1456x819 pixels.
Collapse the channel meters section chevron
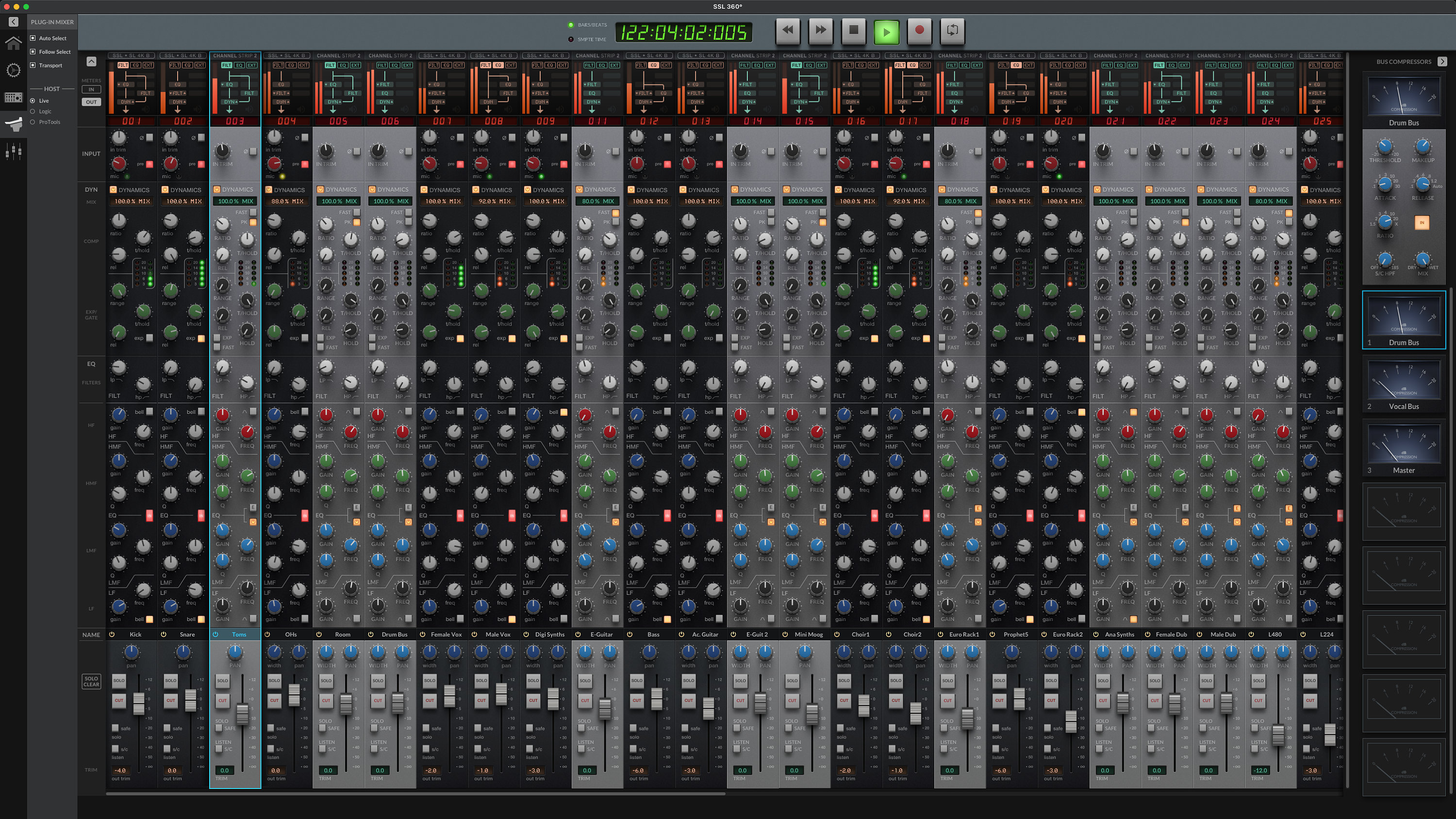tap(91, 61)
